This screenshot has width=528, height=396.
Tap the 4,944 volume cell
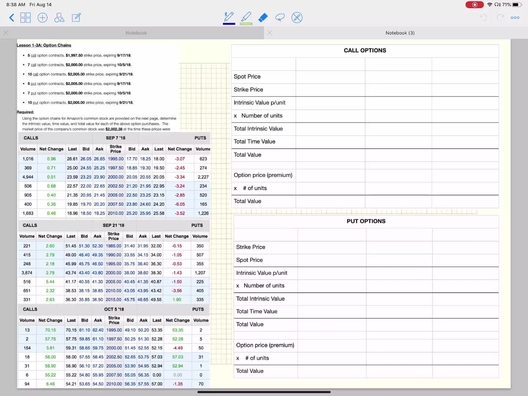[28, 177]
